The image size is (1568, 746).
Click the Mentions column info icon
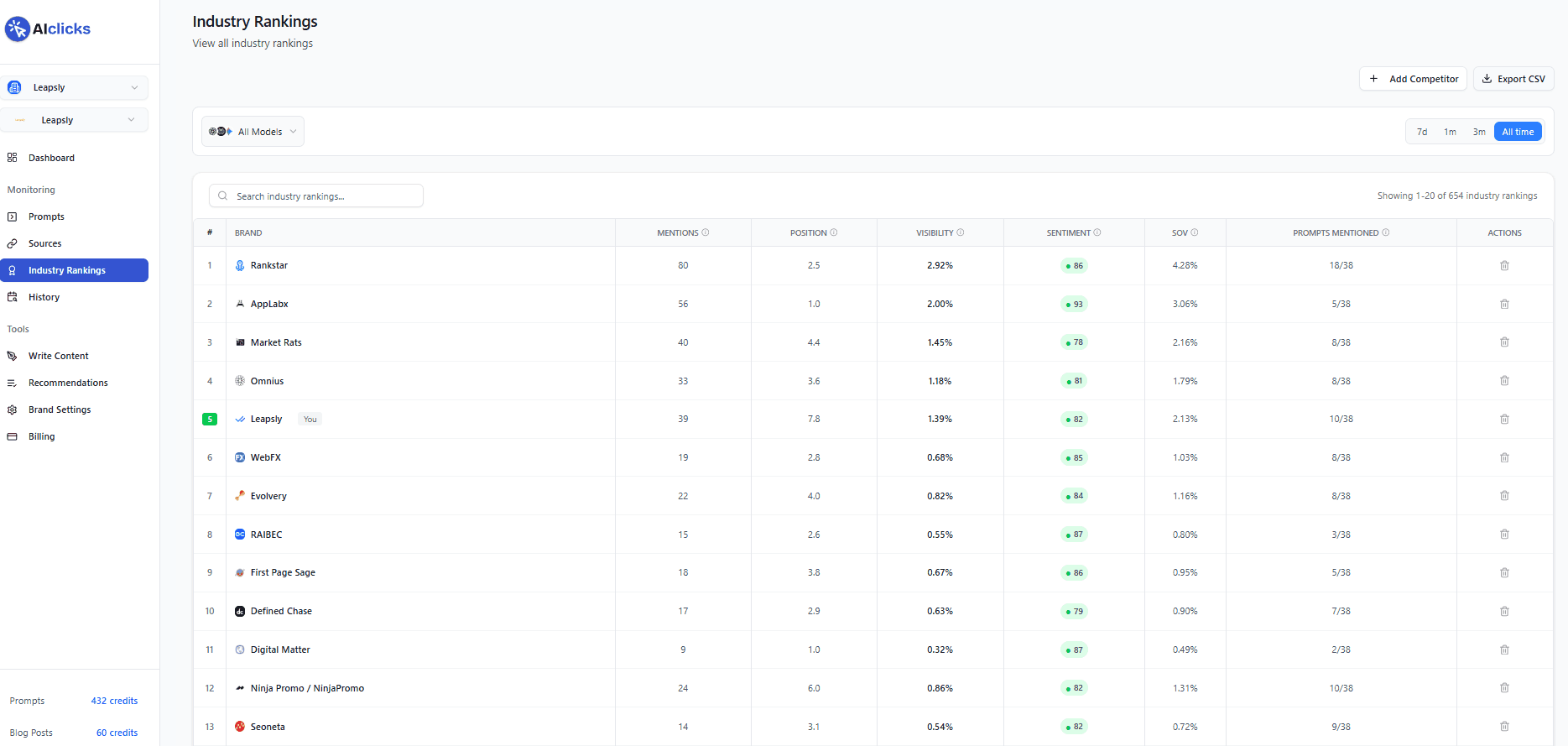pos(706,232)
